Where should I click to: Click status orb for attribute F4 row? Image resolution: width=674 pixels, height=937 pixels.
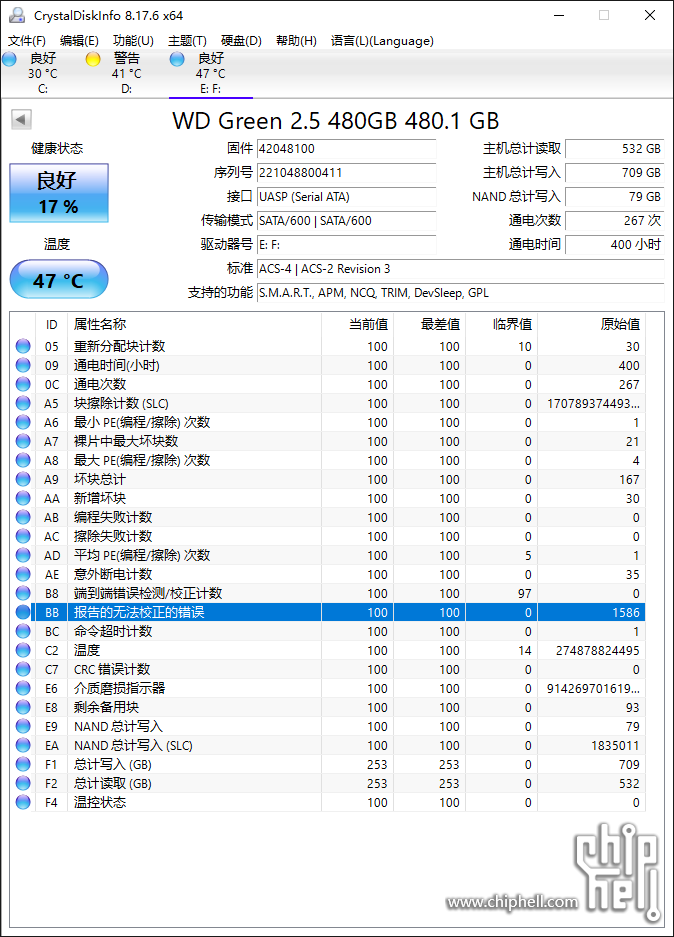(23, 802)
